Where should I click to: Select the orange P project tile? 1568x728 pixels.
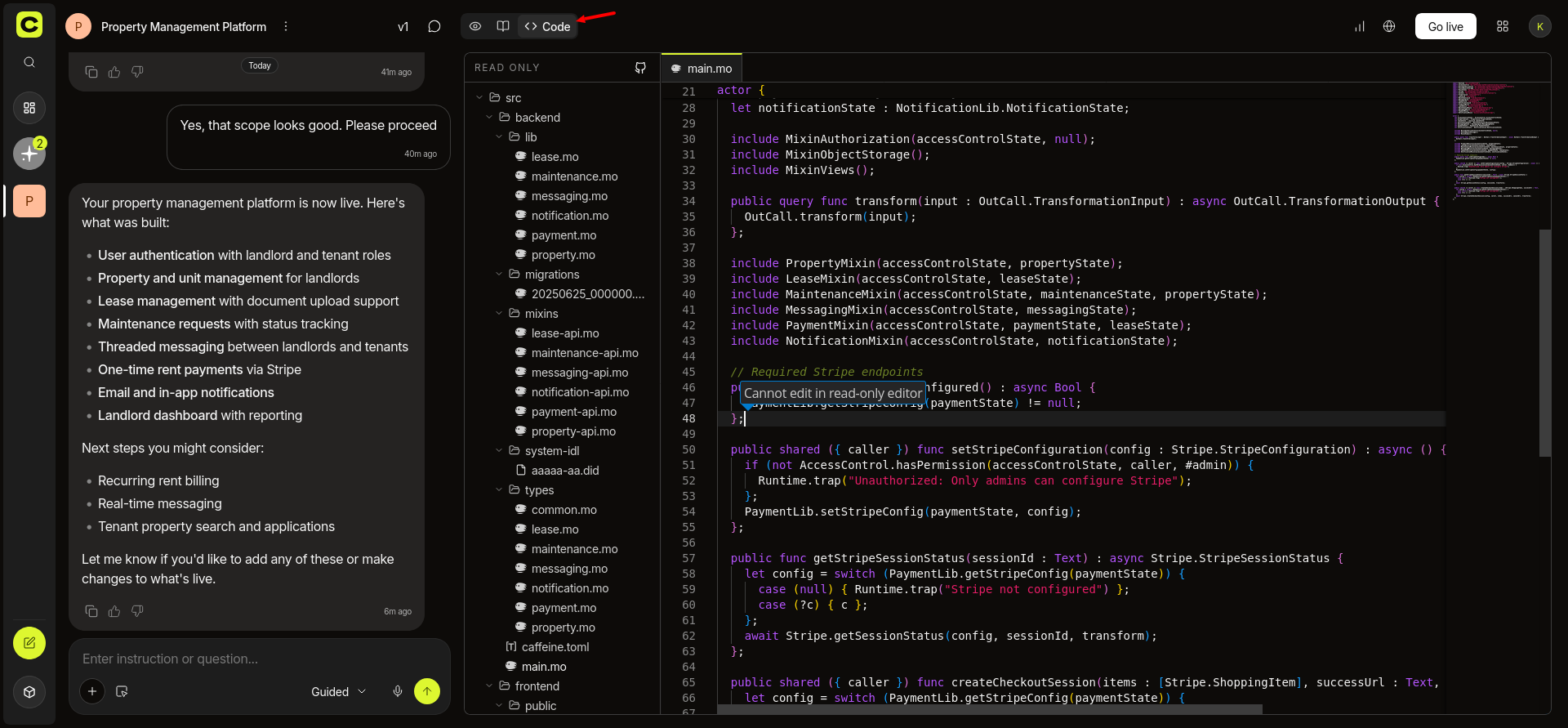pos(29,200)
